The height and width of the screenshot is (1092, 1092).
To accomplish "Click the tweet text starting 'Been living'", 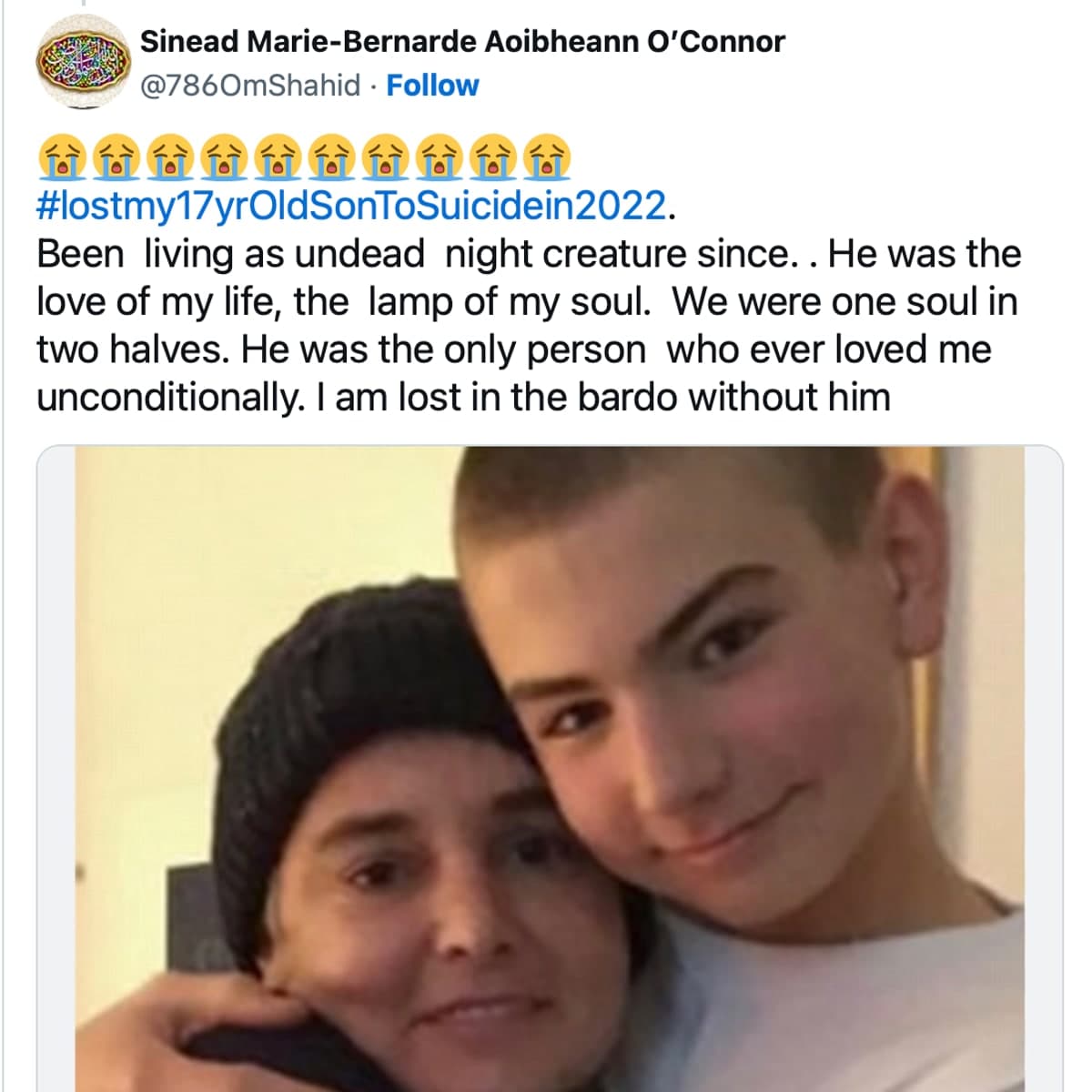I will [x=528, y=325].
